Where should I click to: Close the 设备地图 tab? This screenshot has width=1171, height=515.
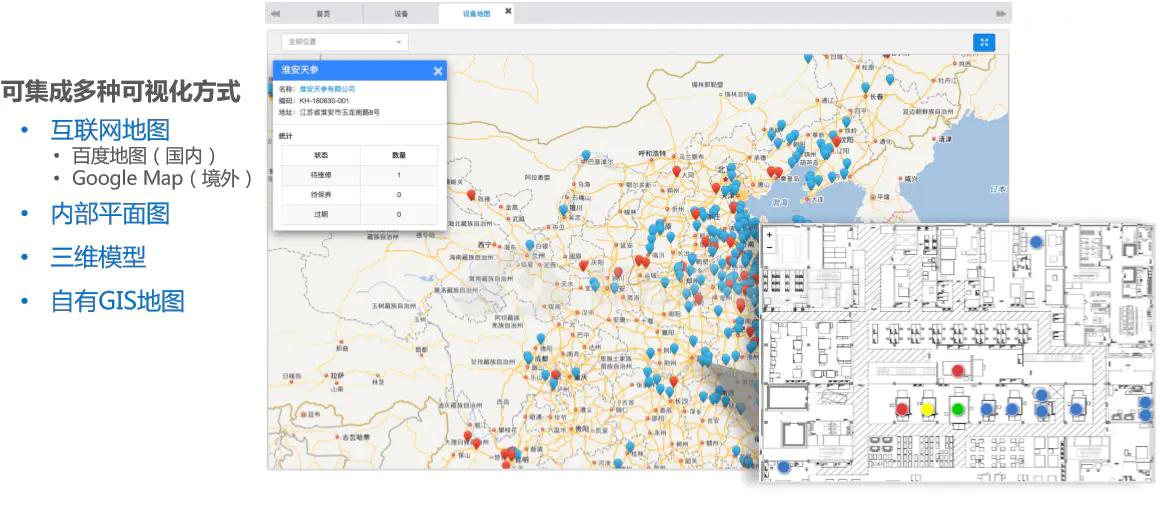click(508, 12)
